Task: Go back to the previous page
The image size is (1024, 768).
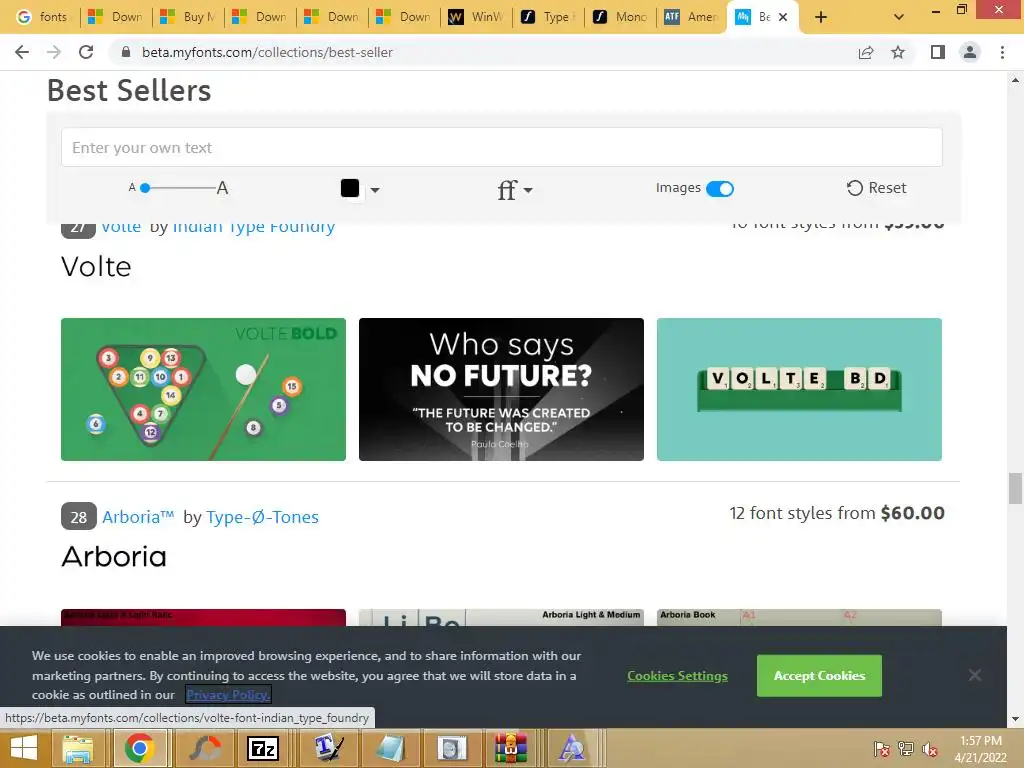Action: (22, 52)
